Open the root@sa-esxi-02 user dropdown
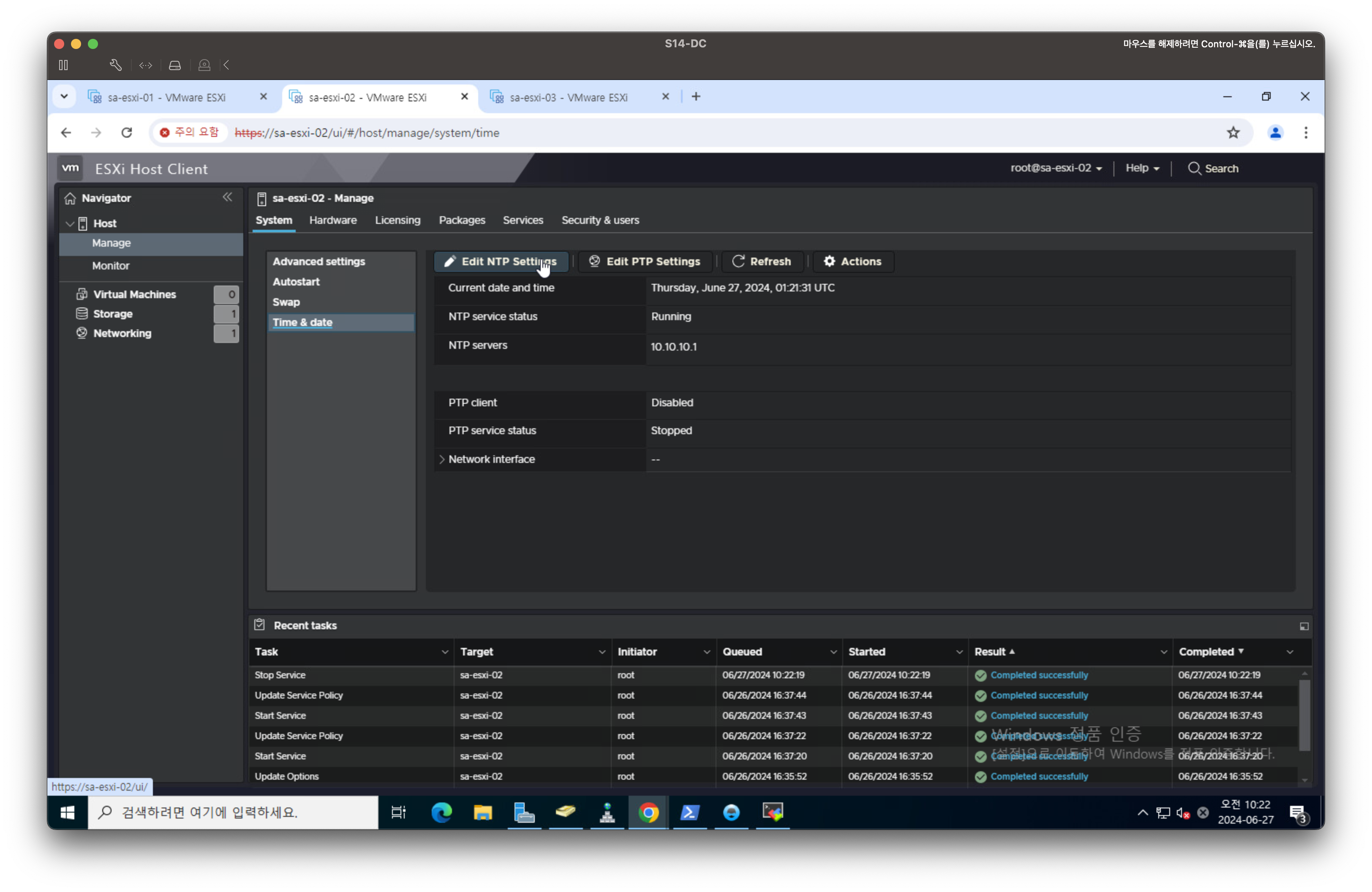The width and height of the screenshot is (1372, 892). tap(1056, 168)
